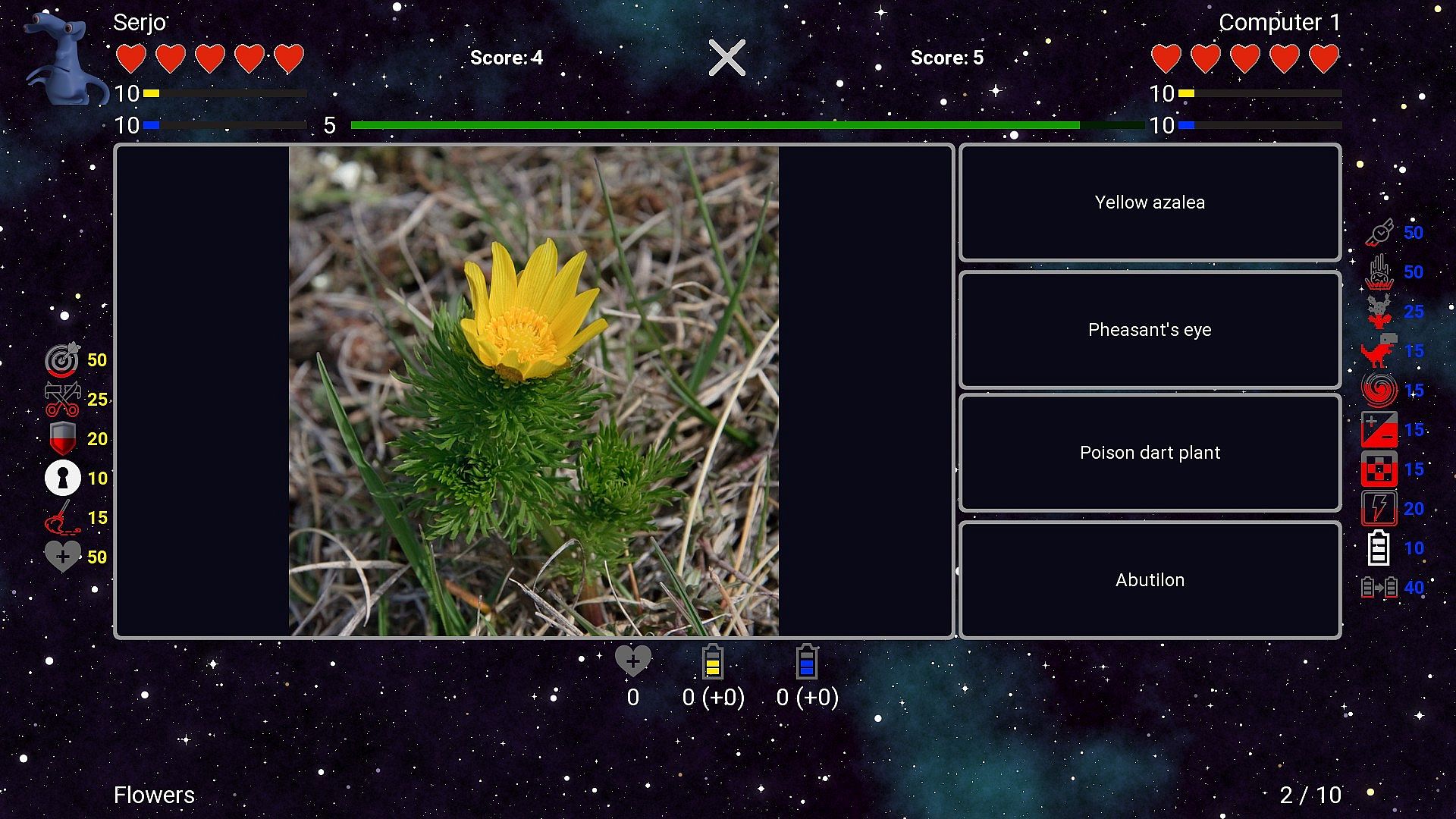Trigger the winged clock attack
The image size is (1456, 819).
[1379, 233]
